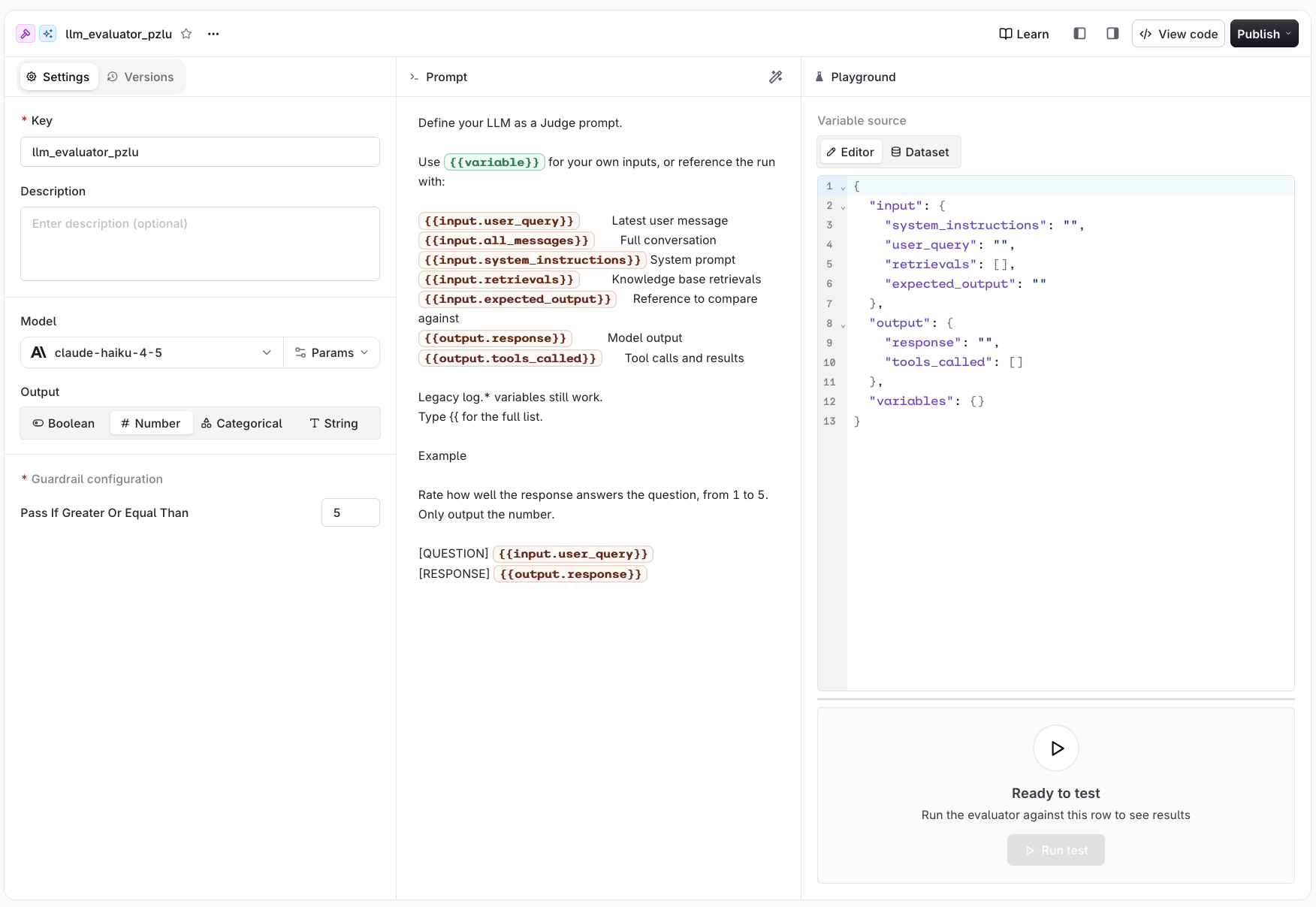Select Boolean output type
This screenshot has width=1316, height=907.
click(64, 423)
